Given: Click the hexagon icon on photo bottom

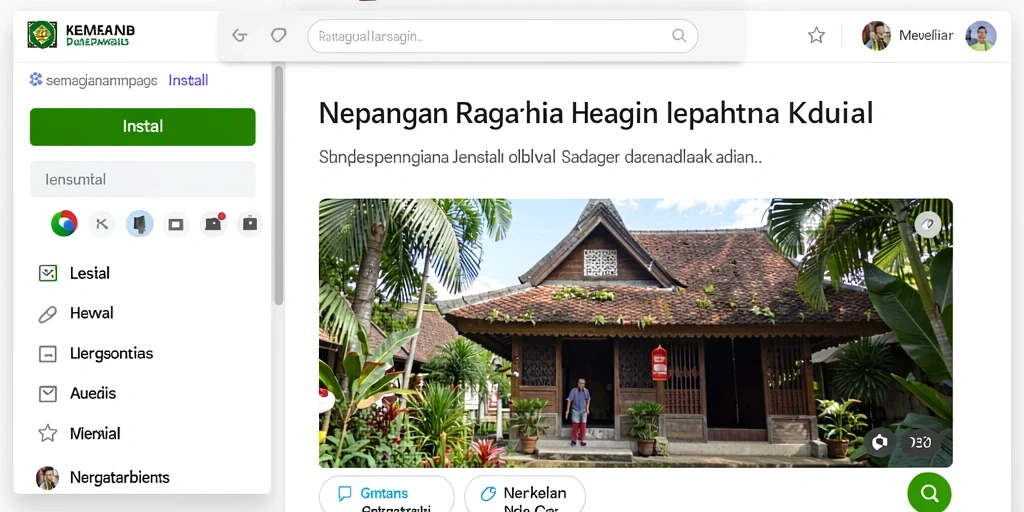Looking at the screenshot, I should [x=879, y=442].
